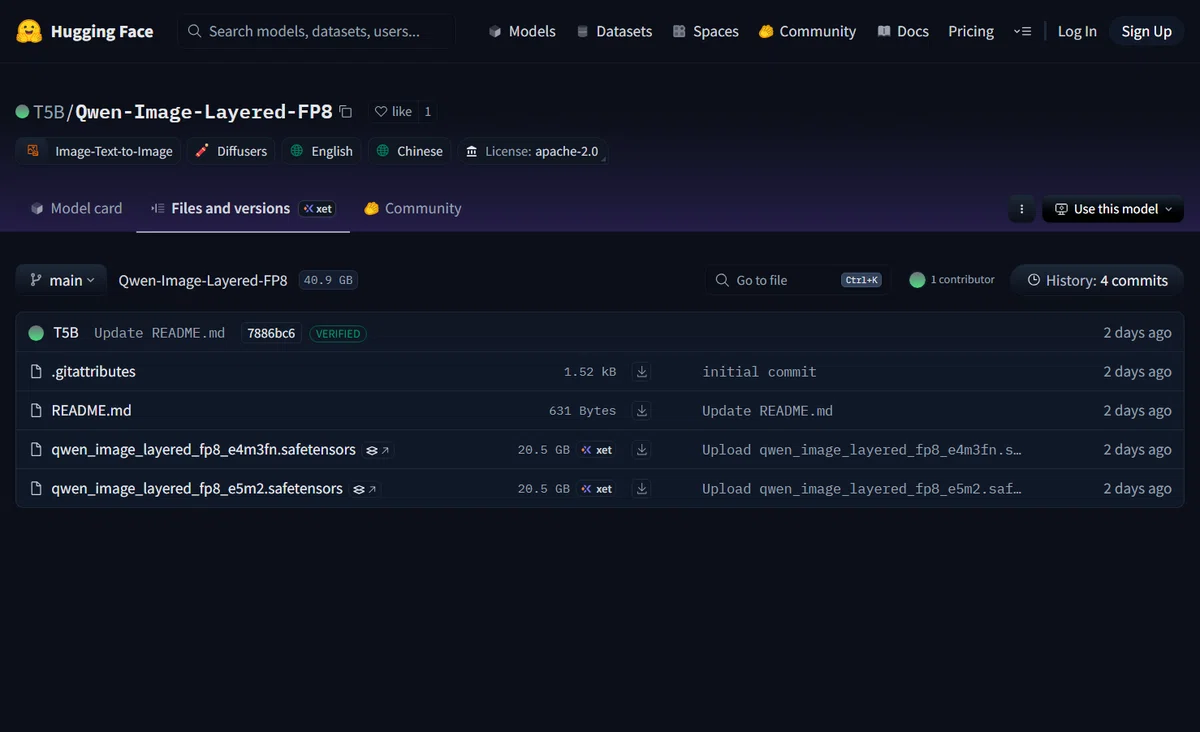Click the 1.52 kB size of .gitattributes
The height and width of the screenshot is (732, 1200).
[590, 371]
